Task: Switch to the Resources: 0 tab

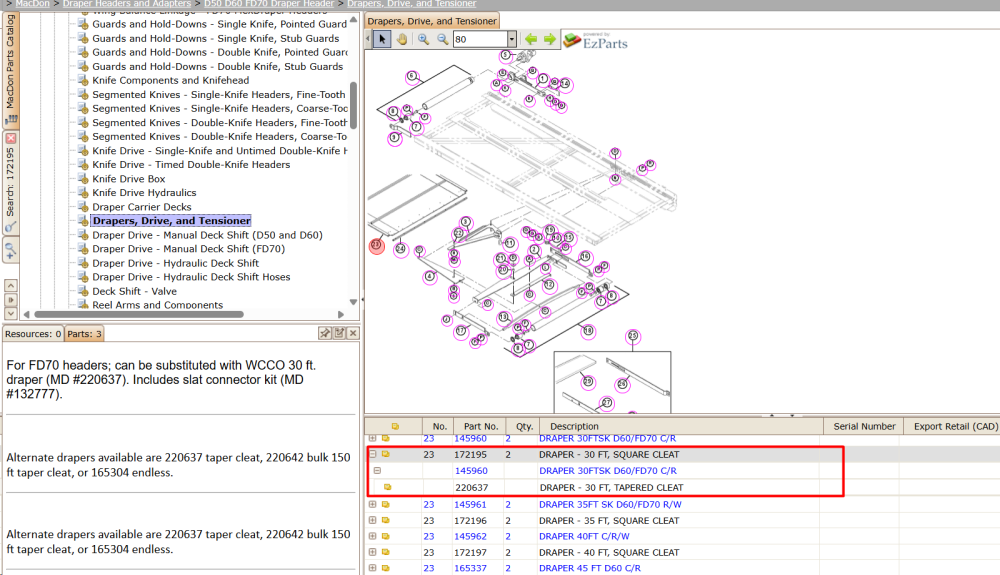Action: coord(33,334)
